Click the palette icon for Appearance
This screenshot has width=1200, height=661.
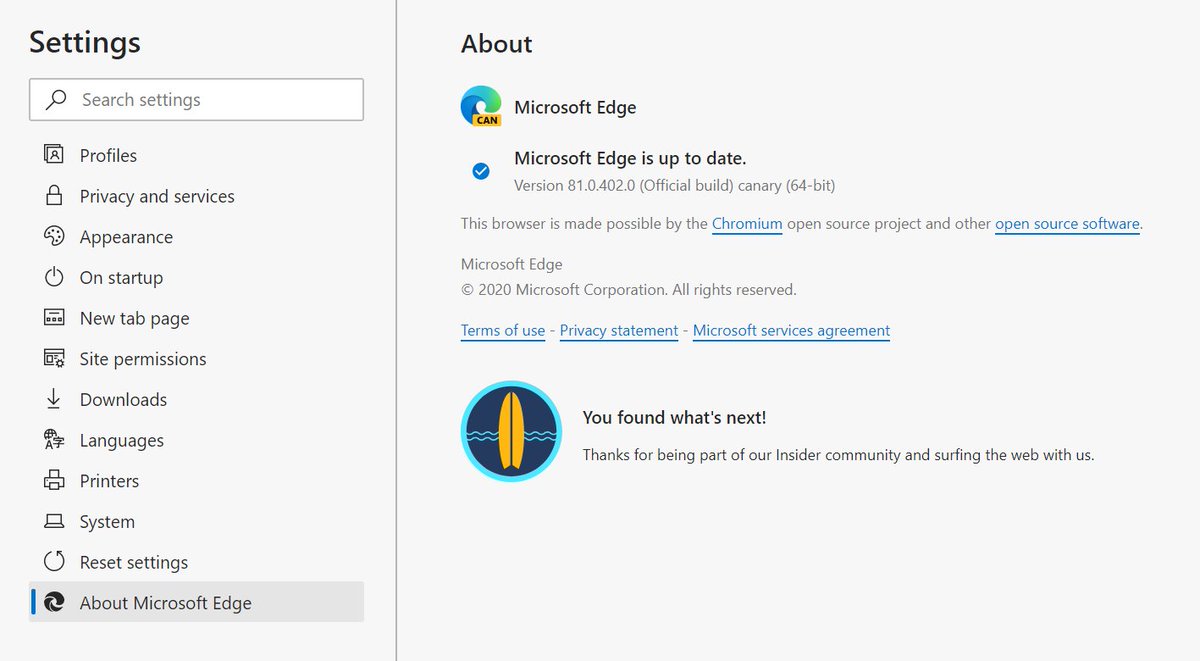54,237
